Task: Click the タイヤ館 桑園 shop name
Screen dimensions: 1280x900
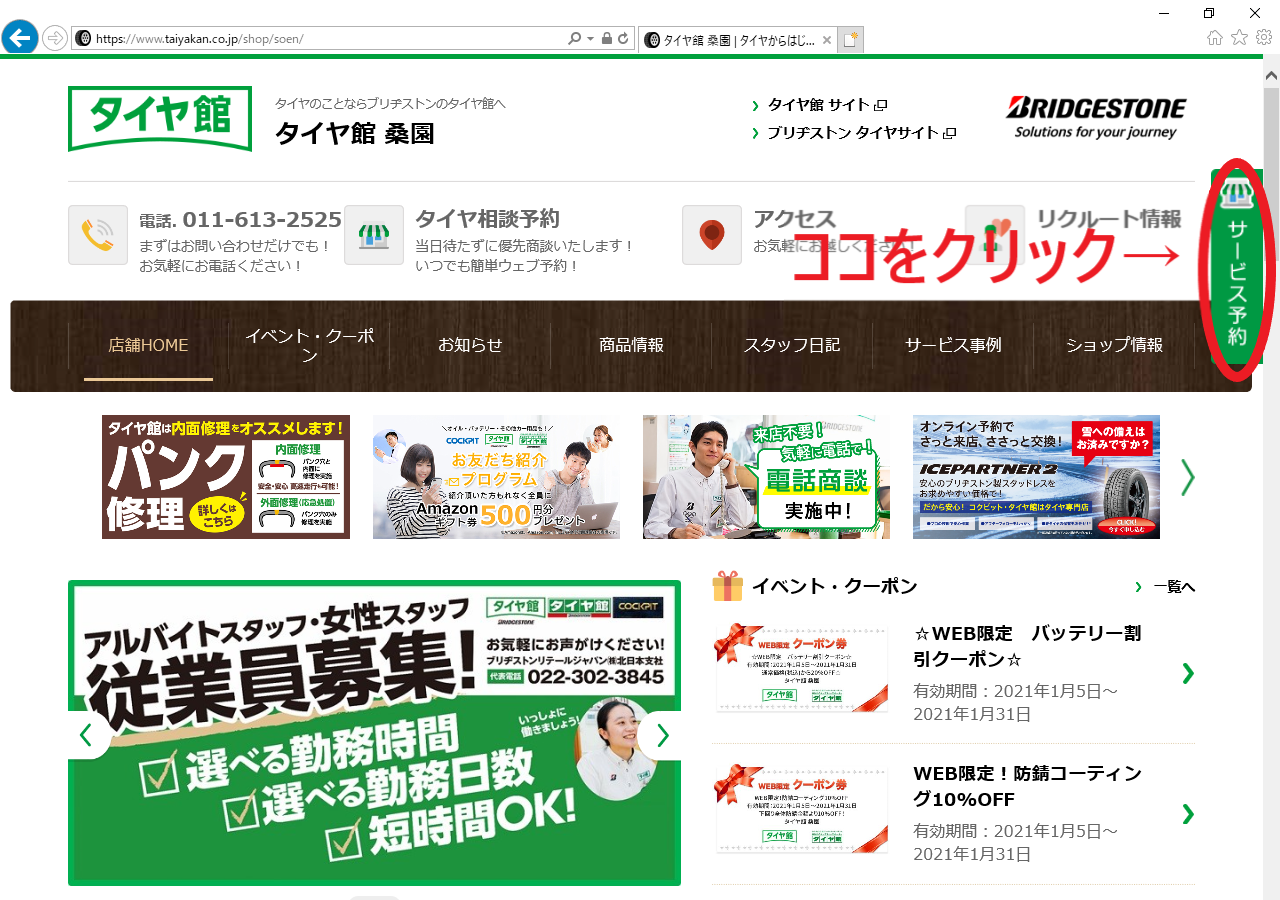Action: 355,133
